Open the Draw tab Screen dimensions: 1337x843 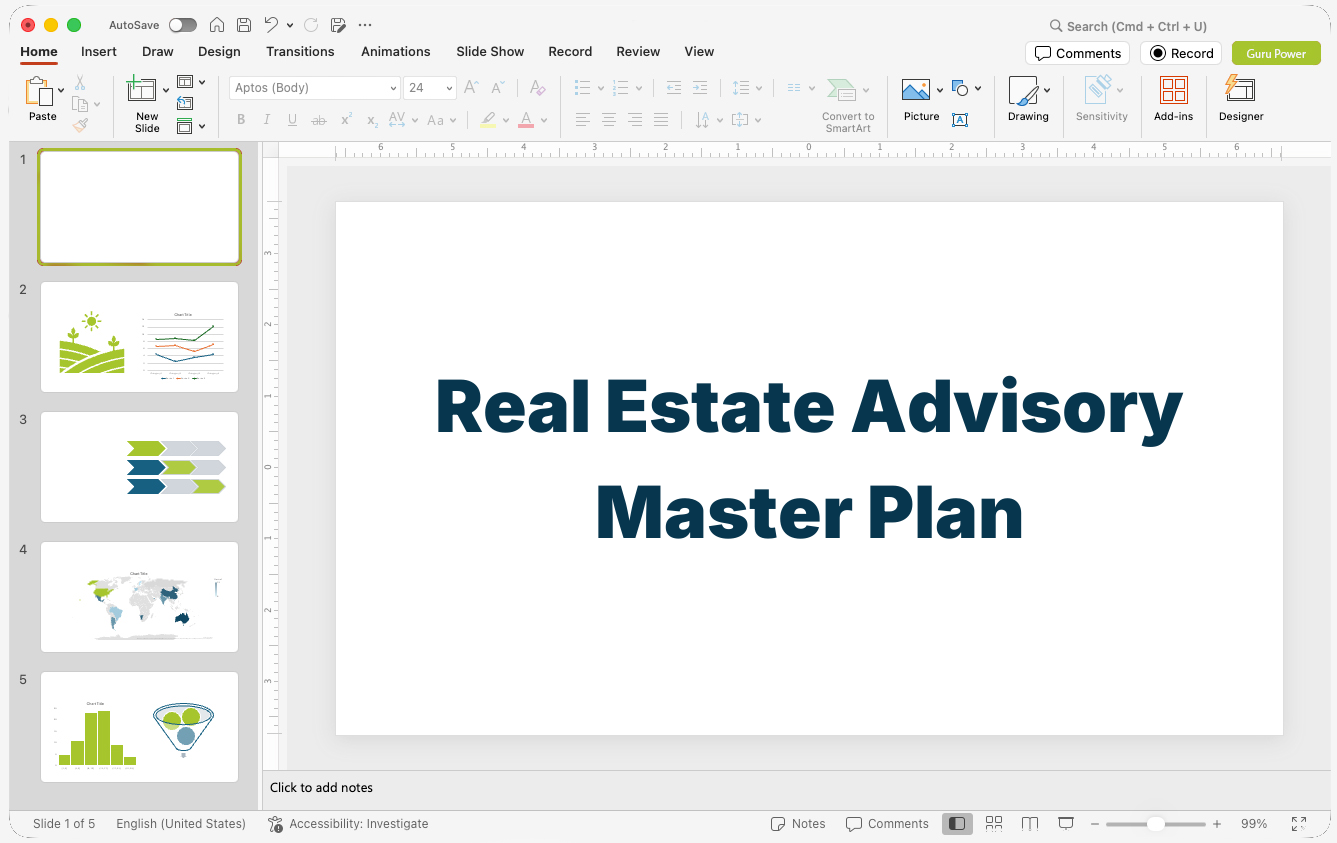click(157, 52)
